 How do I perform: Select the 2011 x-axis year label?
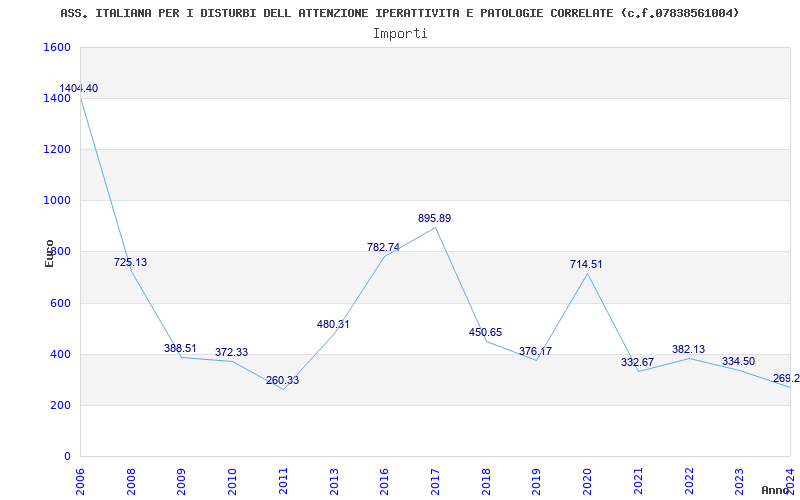pyautogui.click(x=283, y=482)
